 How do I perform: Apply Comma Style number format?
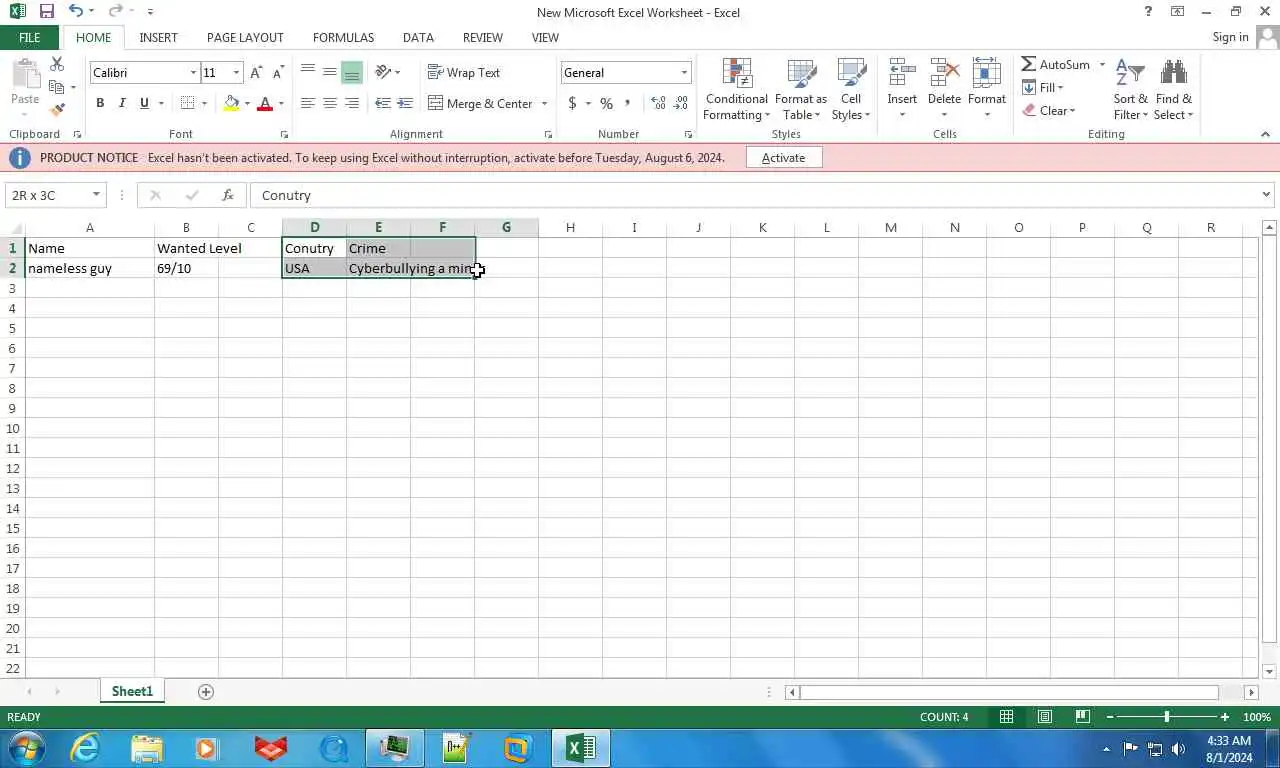pos(627,103)
